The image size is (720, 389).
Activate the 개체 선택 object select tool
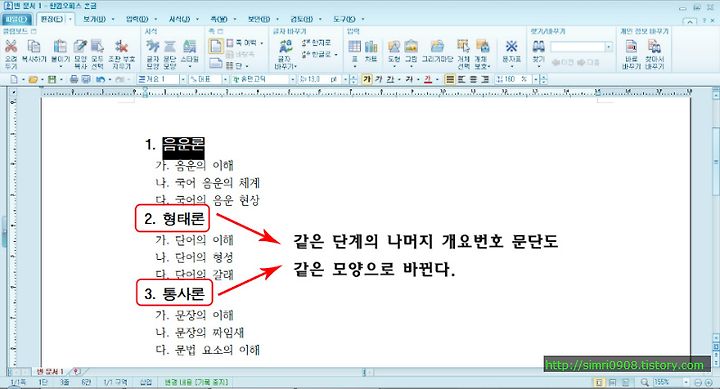pyautogui.click(x=463, y=46)
